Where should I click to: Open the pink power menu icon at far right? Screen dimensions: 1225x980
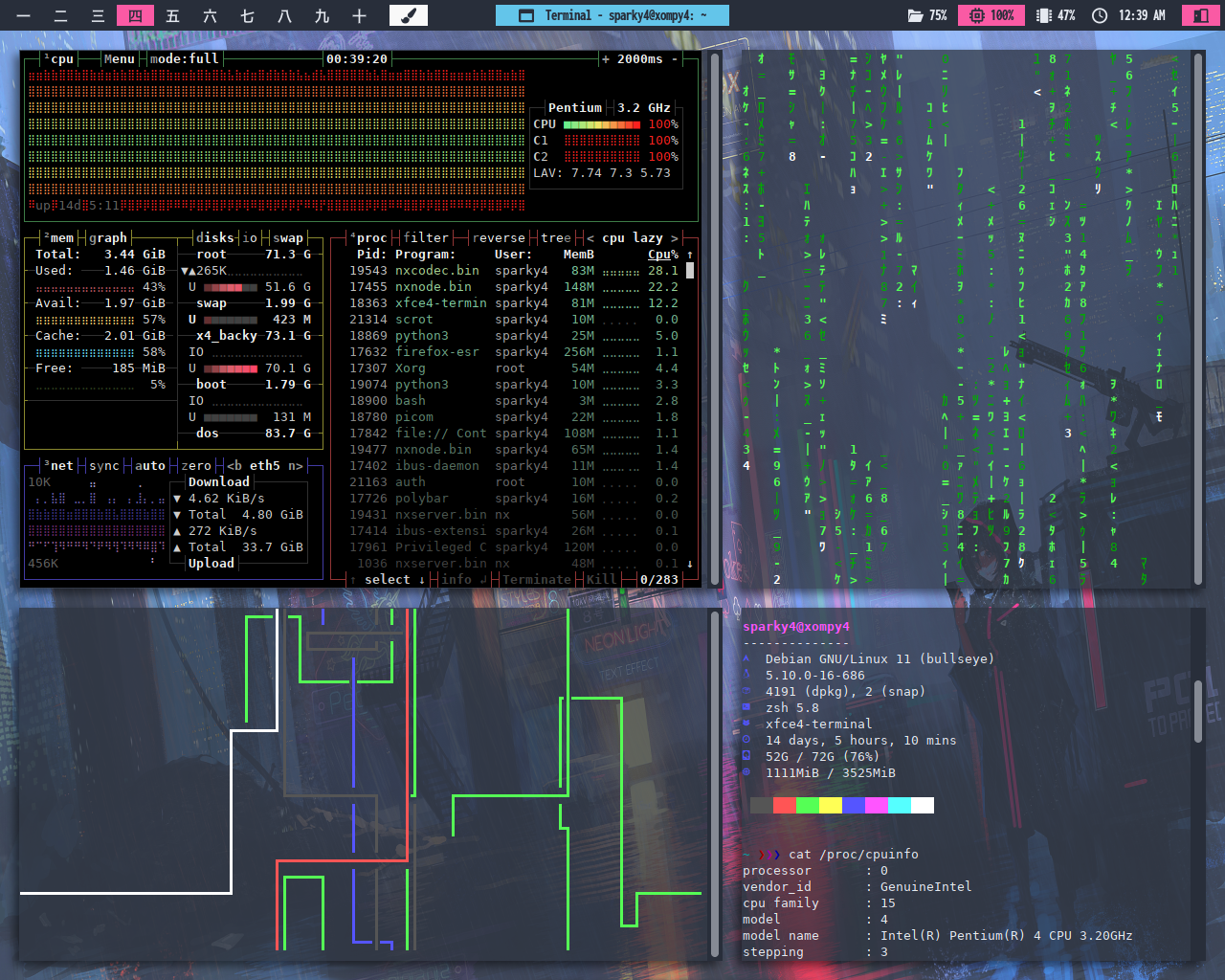coord(1199,15)
